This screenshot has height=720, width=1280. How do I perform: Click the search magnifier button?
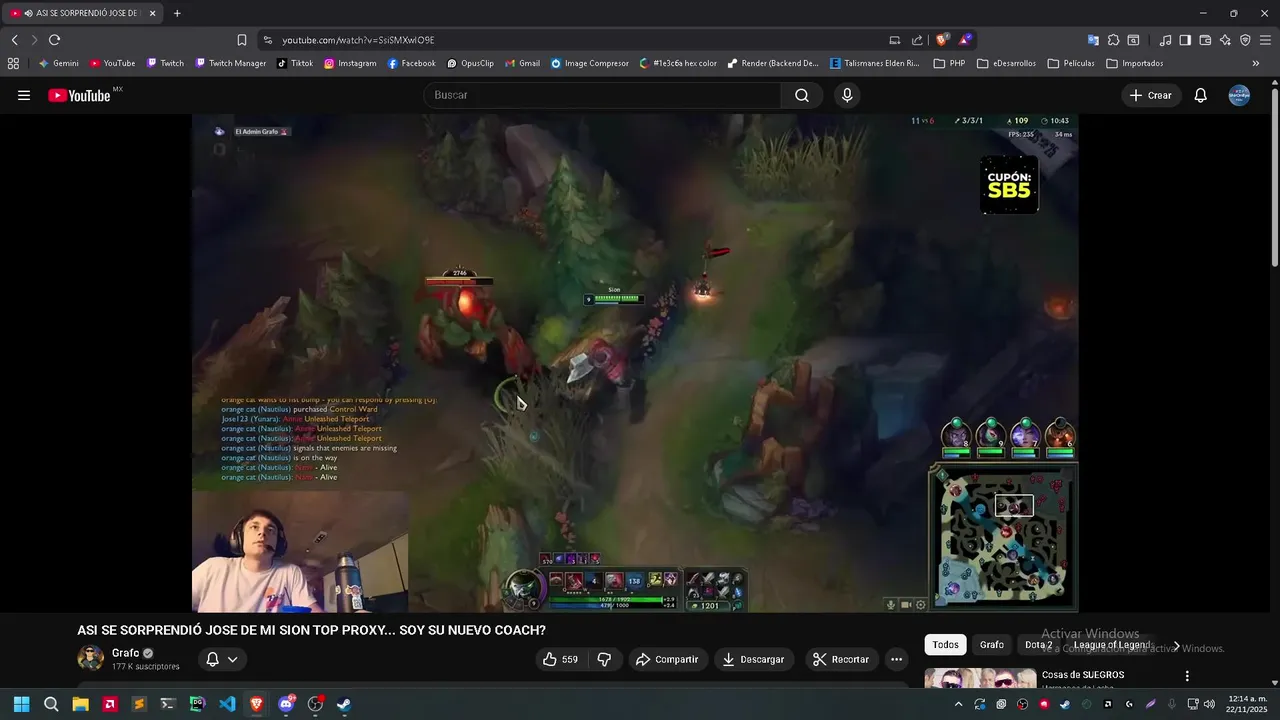[802, 95]
